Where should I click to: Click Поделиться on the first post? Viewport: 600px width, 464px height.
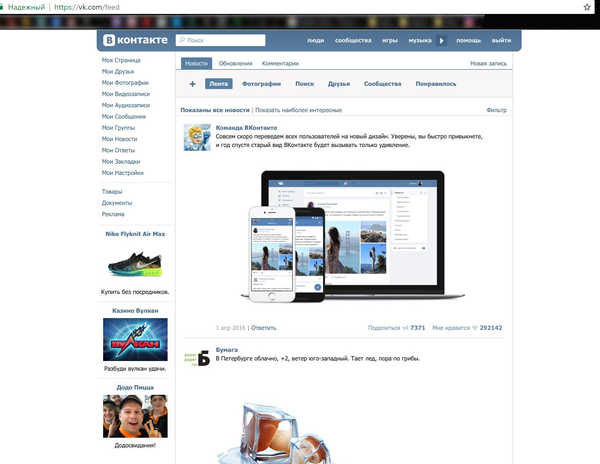pos(384,328)
